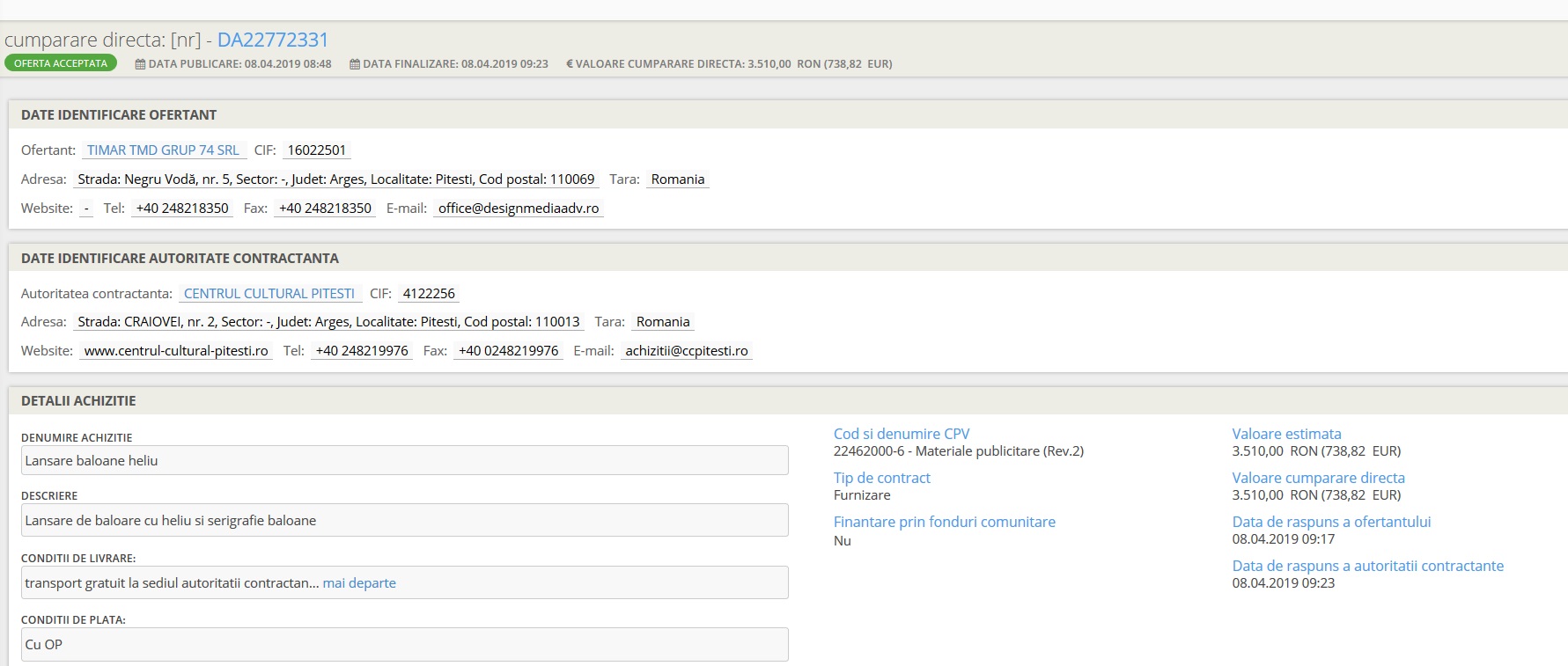This screenshot has height=666, width=1568.
Task: Expand delivery conditions with 'mai departe'
Action: (x=359, y=583)
